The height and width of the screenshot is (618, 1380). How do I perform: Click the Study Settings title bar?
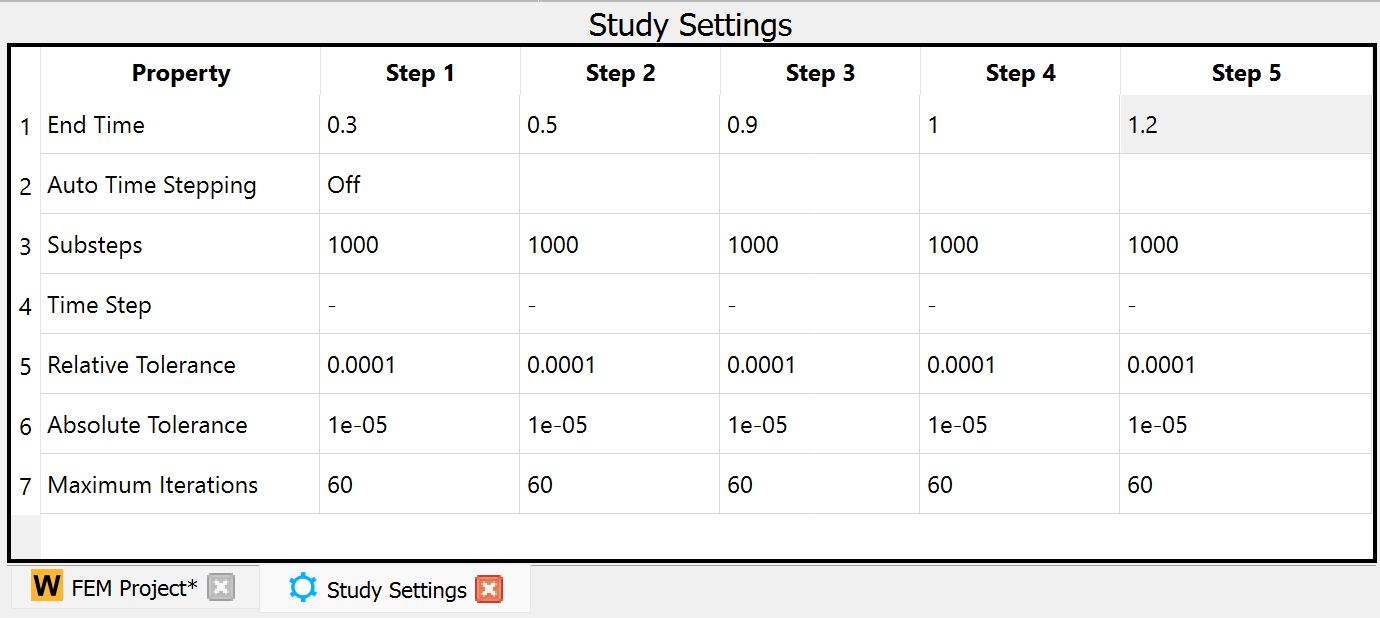690,24
